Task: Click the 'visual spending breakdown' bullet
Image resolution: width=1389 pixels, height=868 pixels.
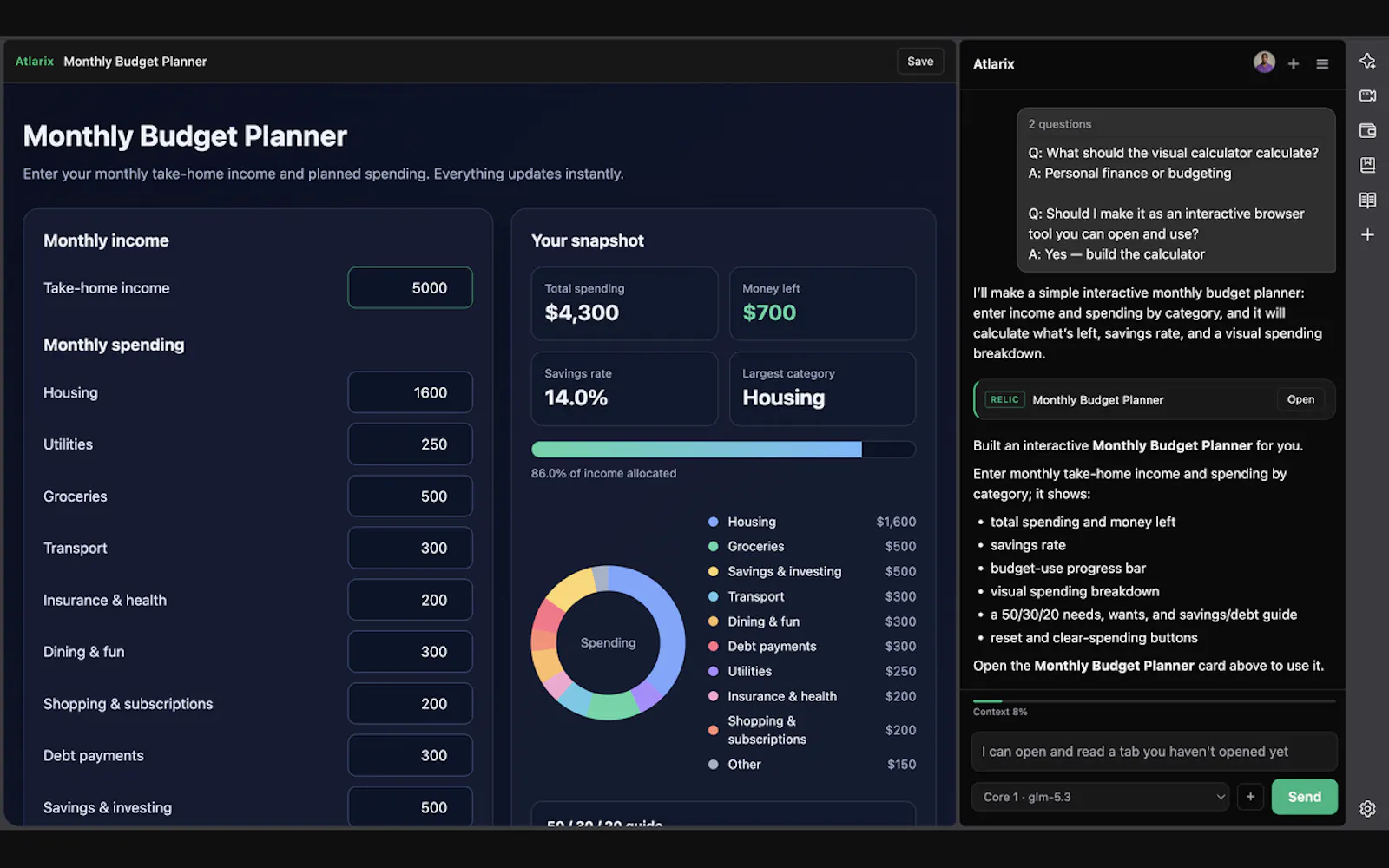Action: click(1075, 592)
